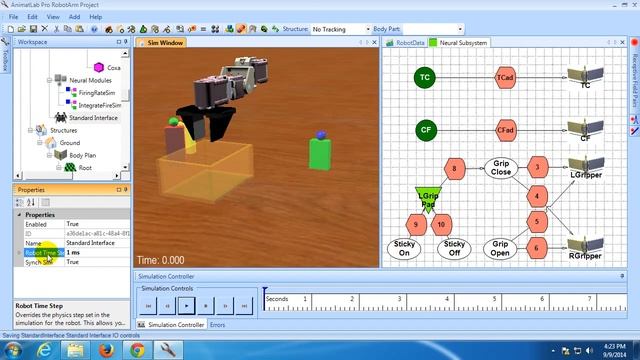This screenshot has width=640, height=360.
Task: Select the CFad hexagon adapter node
Action: pos(505,130)
